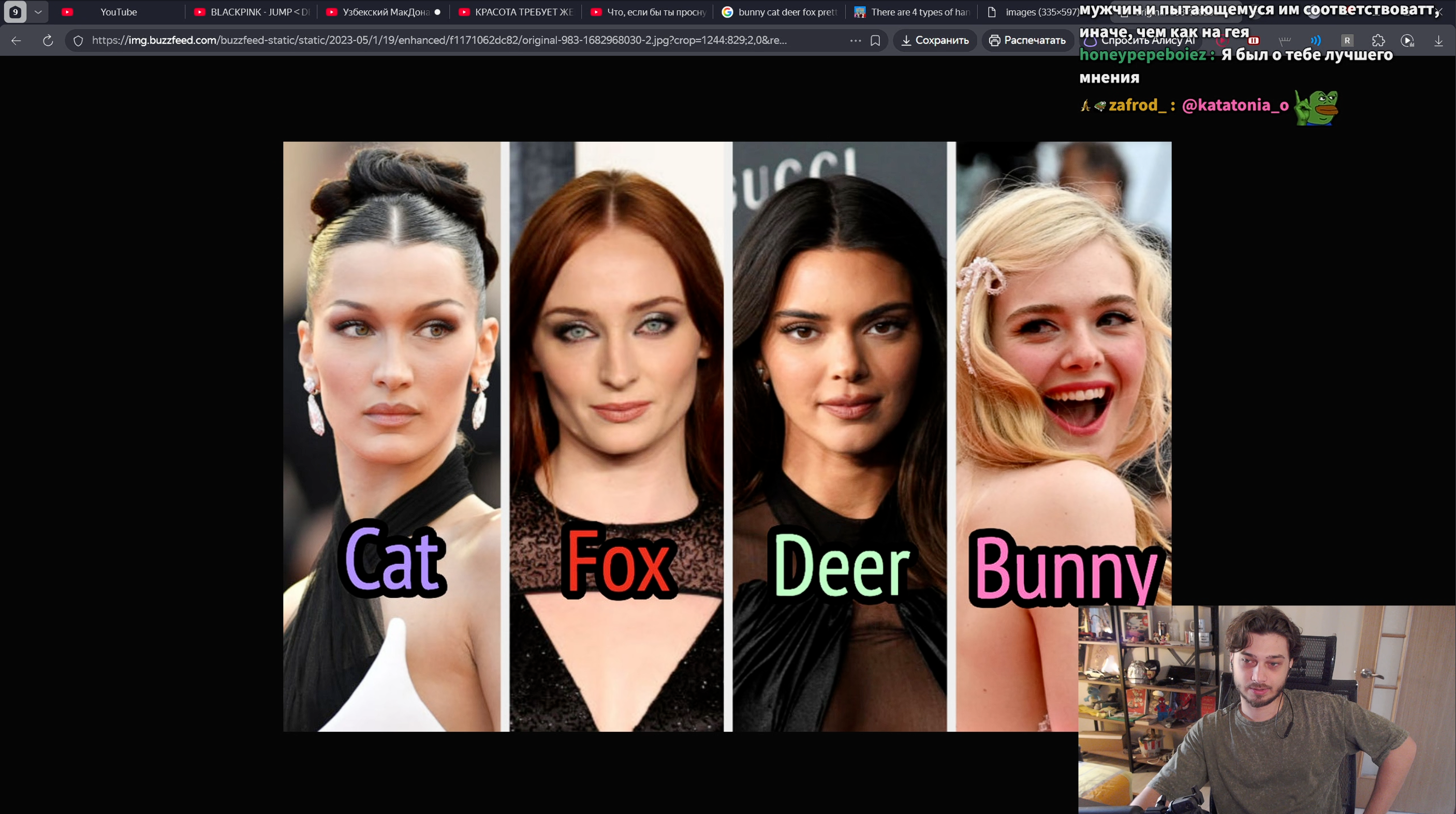The image size is (1456, 814).
Task: Click the honeypepeboiez chat username
Action: 1143,55
